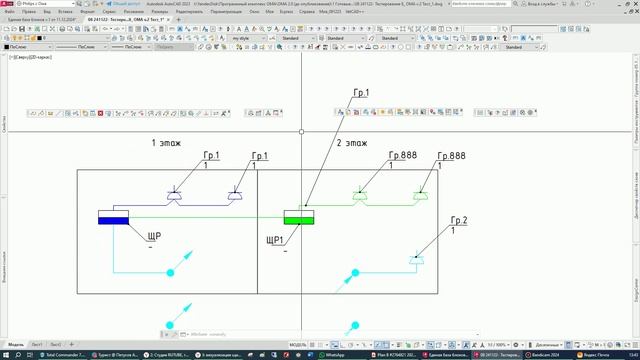Click the Layer Properties icon left of the layer list
640x360 pixels.
click(7, 38)
